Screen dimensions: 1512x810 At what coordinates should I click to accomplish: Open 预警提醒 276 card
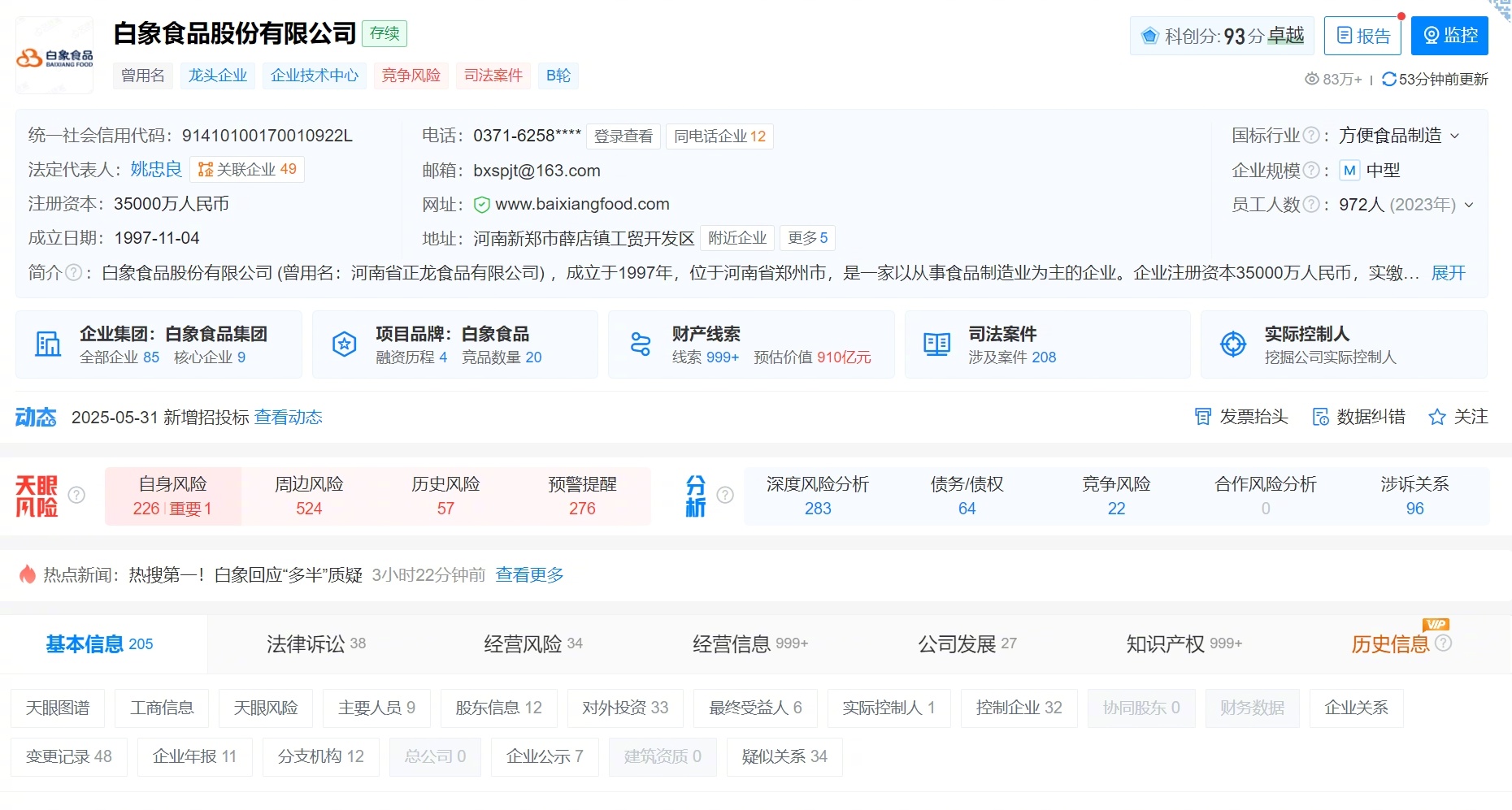click(x=582, y=496)
